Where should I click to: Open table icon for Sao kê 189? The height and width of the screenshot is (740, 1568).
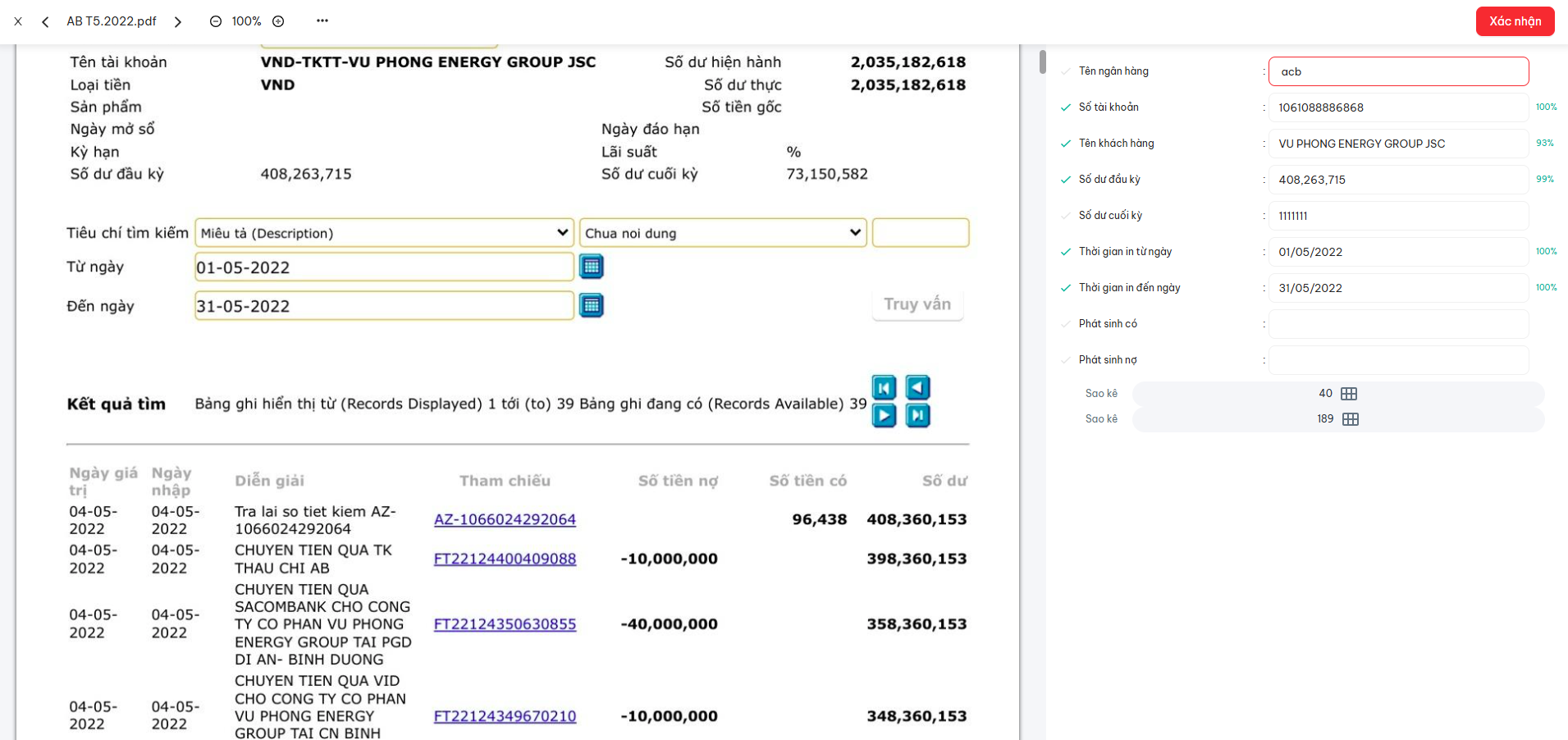click(x=1350, y=419)
